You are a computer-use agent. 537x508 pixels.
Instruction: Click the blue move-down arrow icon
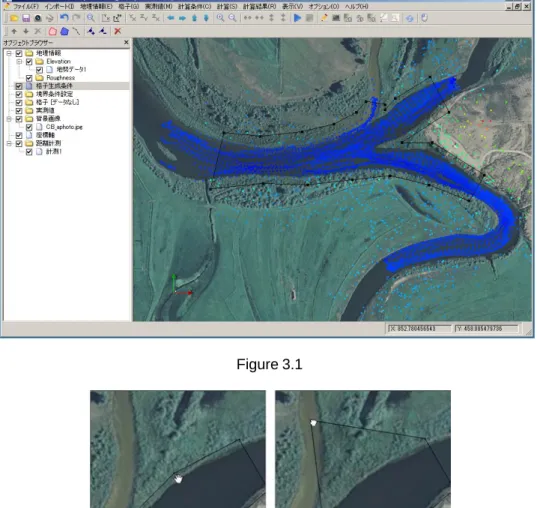tap(206, 18)
